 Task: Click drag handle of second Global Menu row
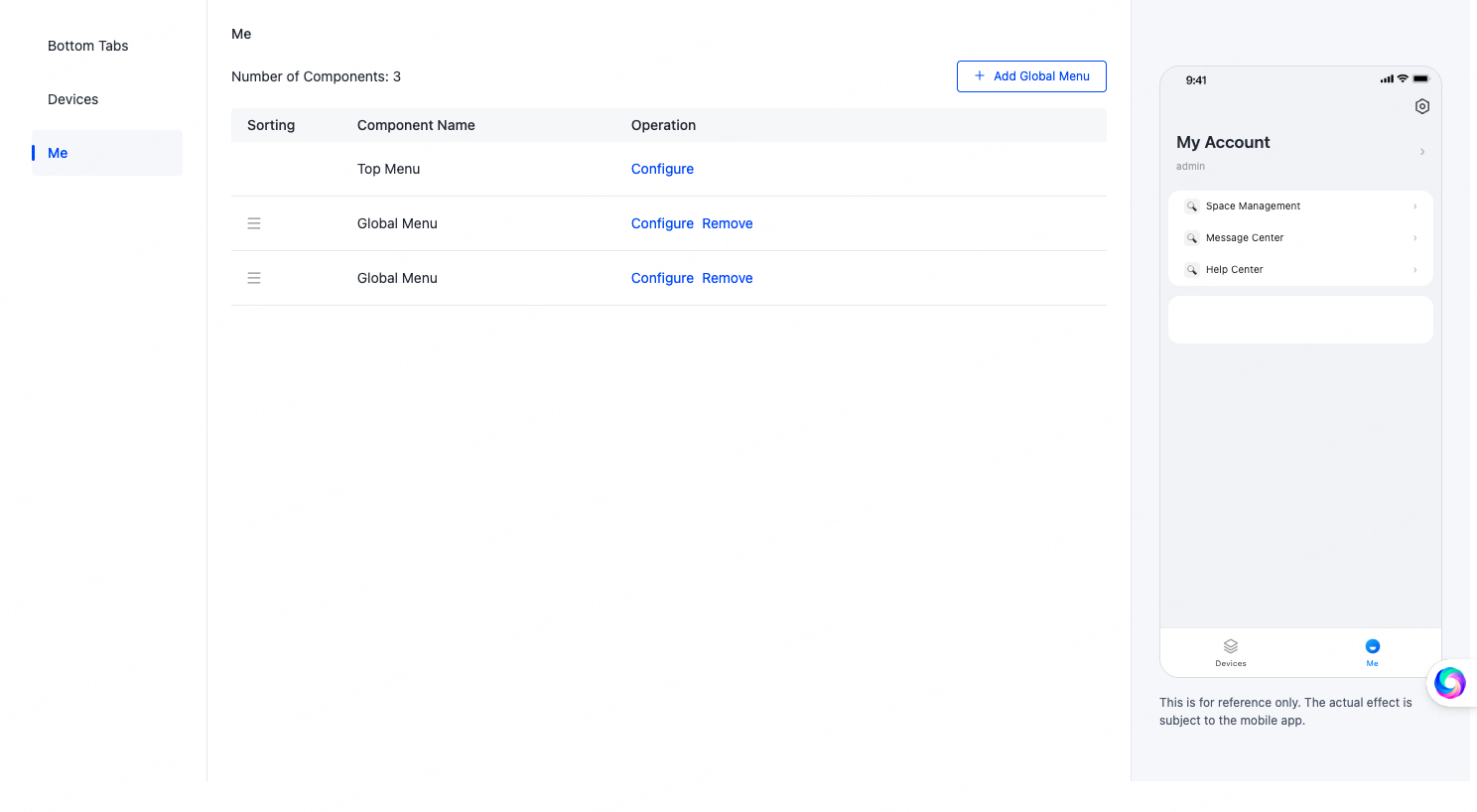click(254, 278)
